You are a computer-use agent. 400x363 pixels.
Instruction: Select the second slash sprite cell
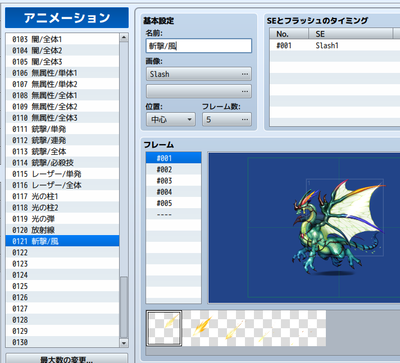(x=200, y=328)
